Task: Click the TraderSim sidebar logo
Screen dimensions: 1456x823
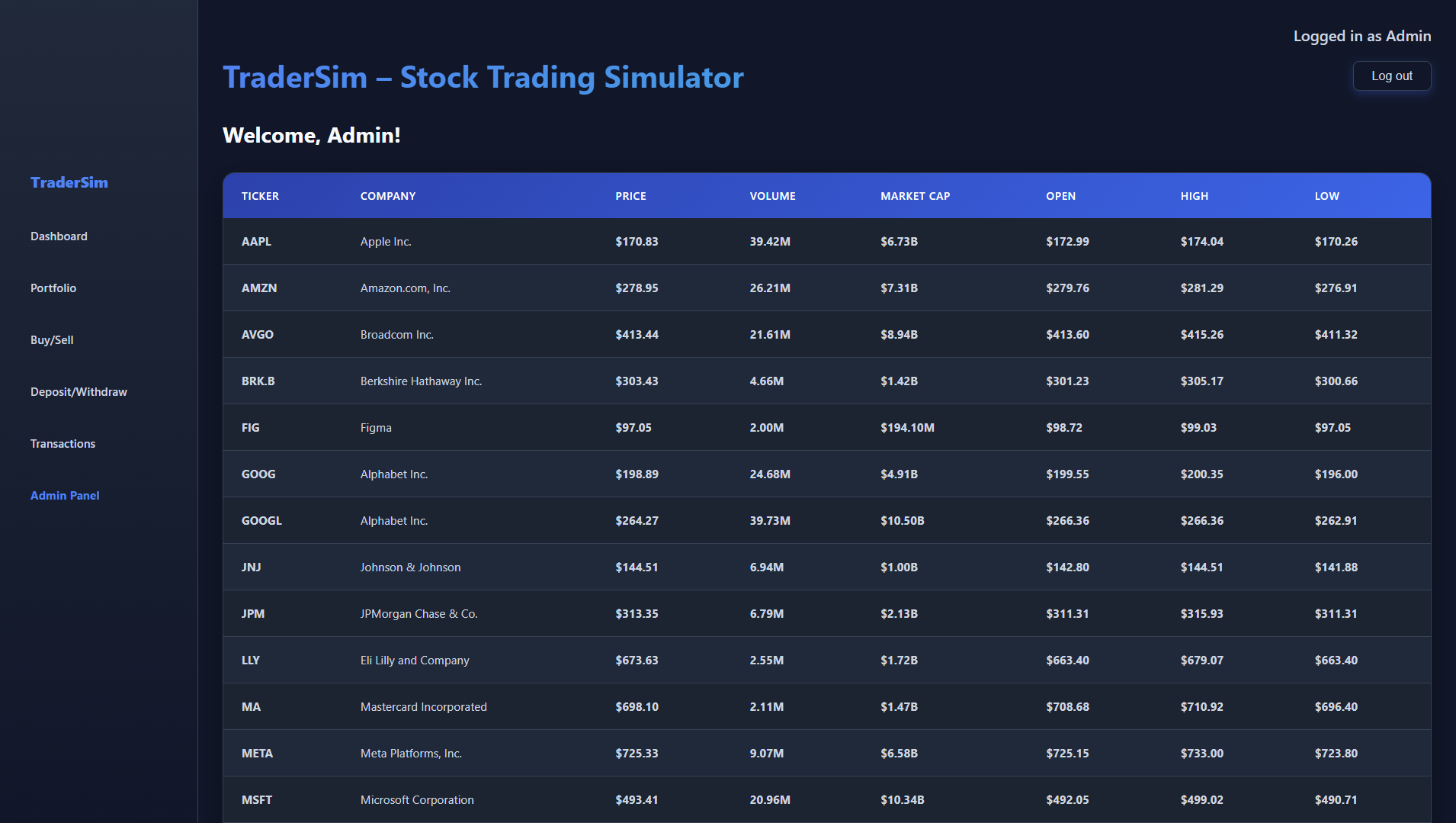Action: pos(69,182)
